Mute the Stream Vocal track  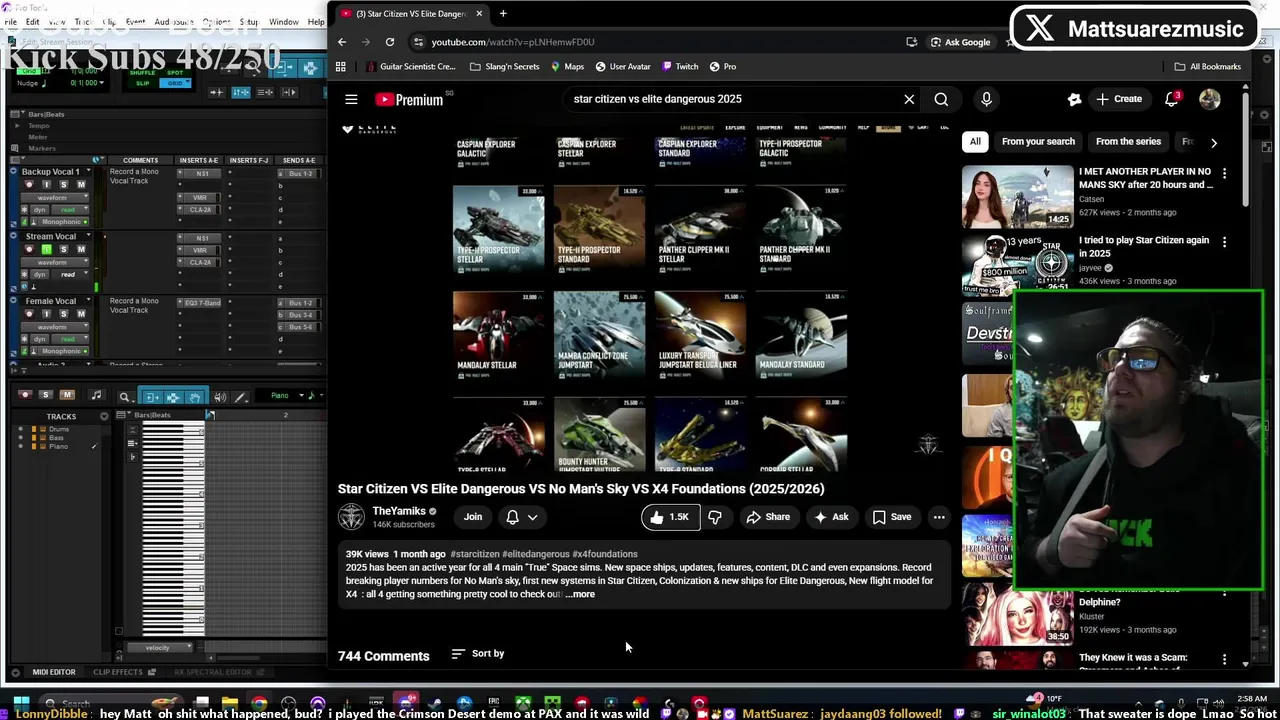[x=81, y=249]
